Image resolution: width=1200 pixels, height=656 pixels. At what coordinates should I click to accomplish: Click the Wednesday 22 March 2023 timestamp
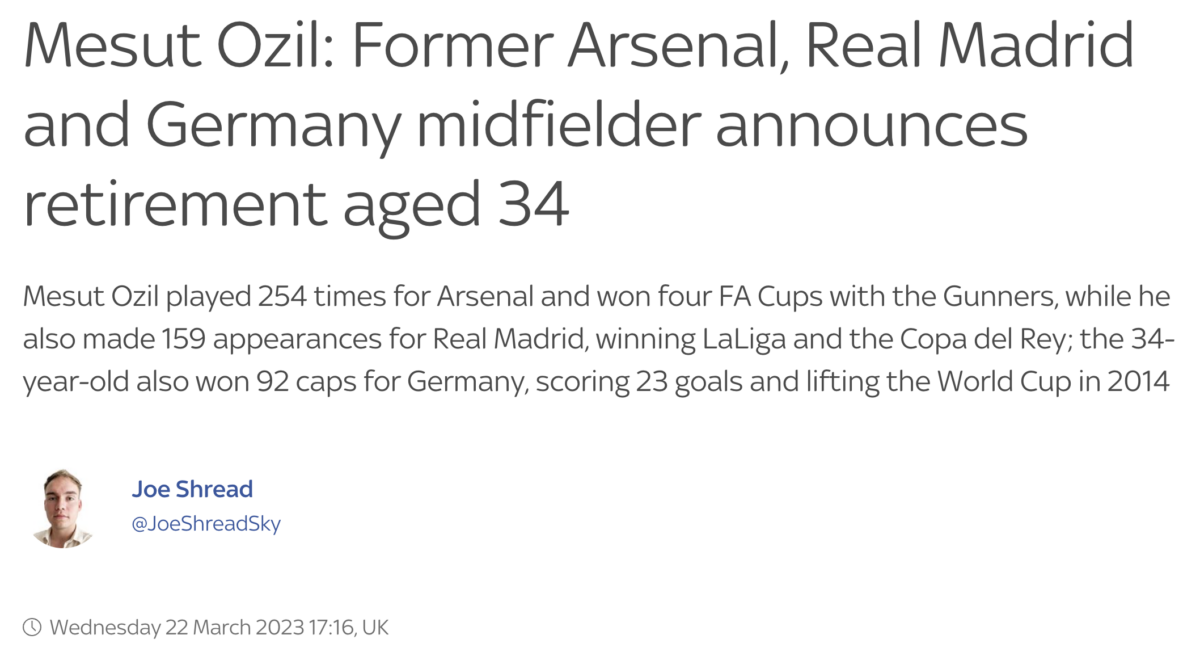(219, 628)
